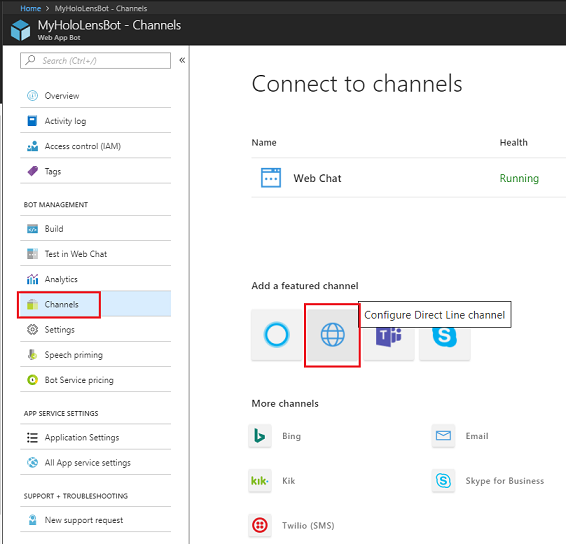Click the Activity log book icon

pos(32,121)
